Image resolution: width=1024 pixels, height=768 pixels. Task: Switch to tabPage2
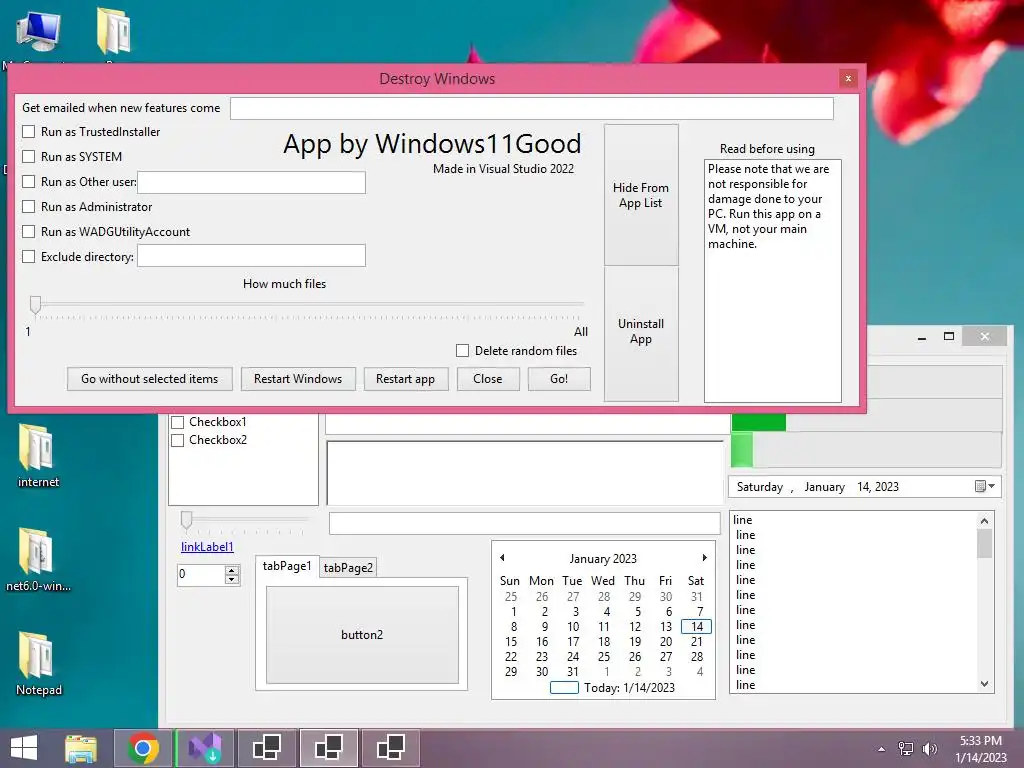pyautogui.click(x=348, y=568)
